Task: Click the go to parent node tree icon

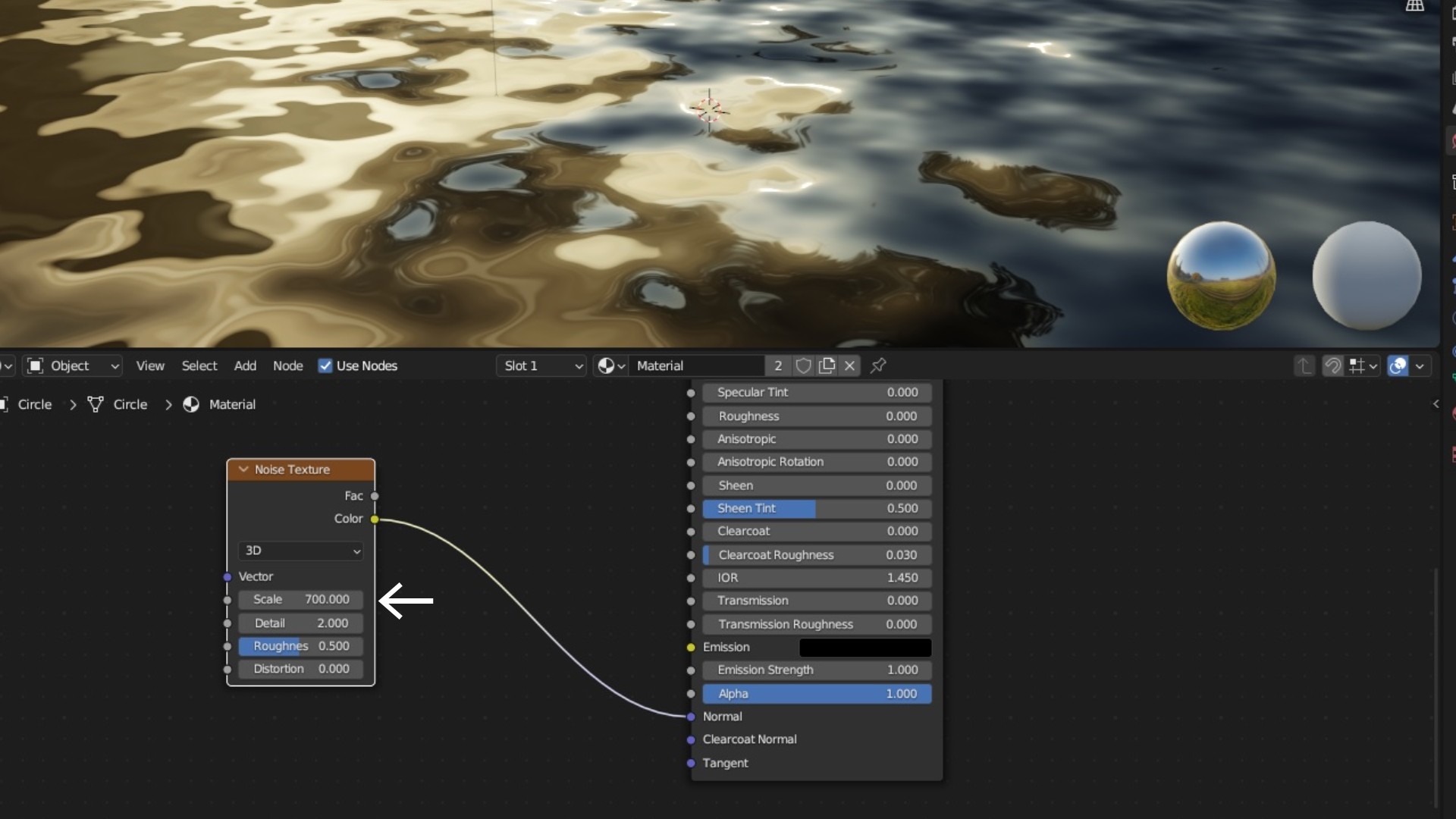Action: (1304, 366)
